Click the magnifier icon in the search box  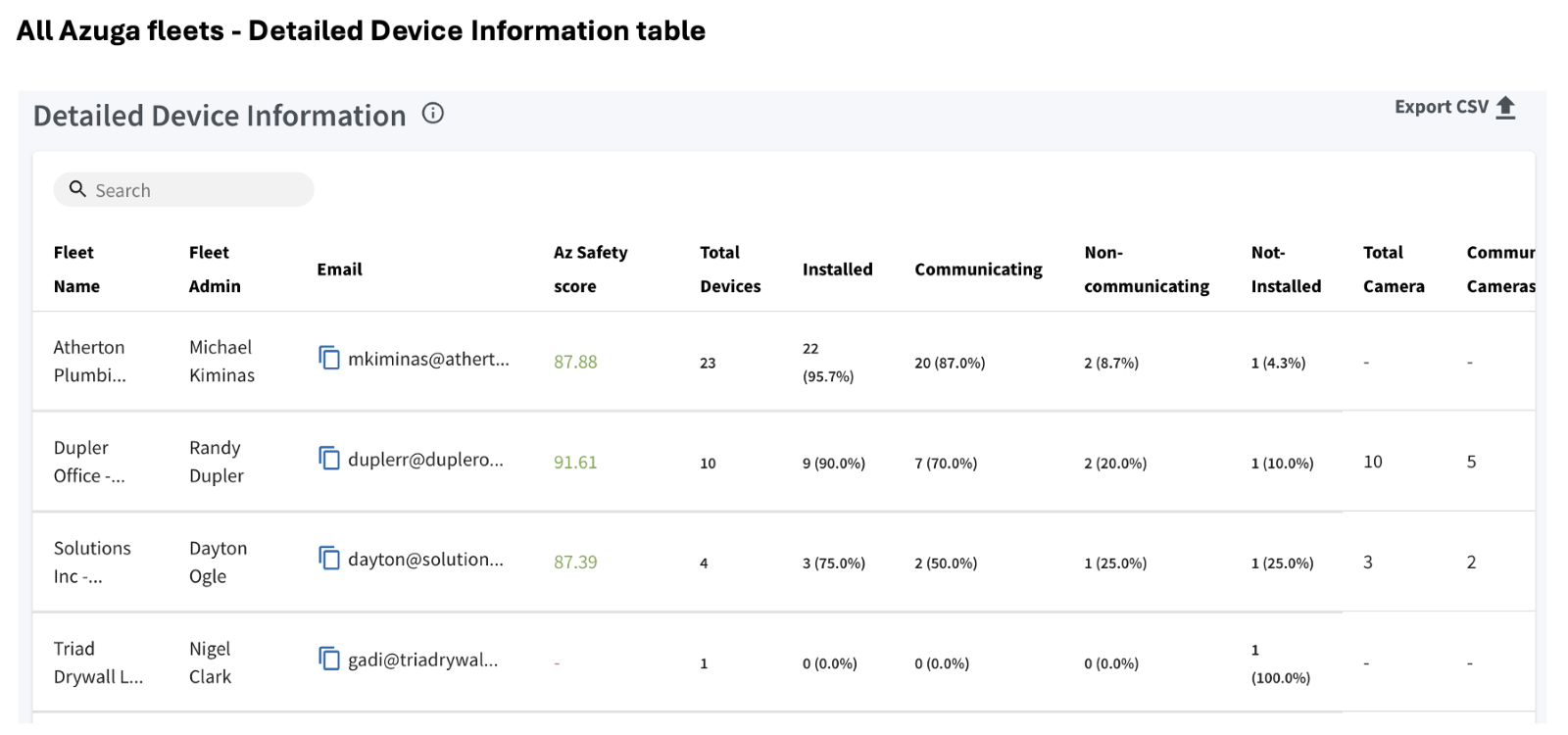click(x=77, y=189)
